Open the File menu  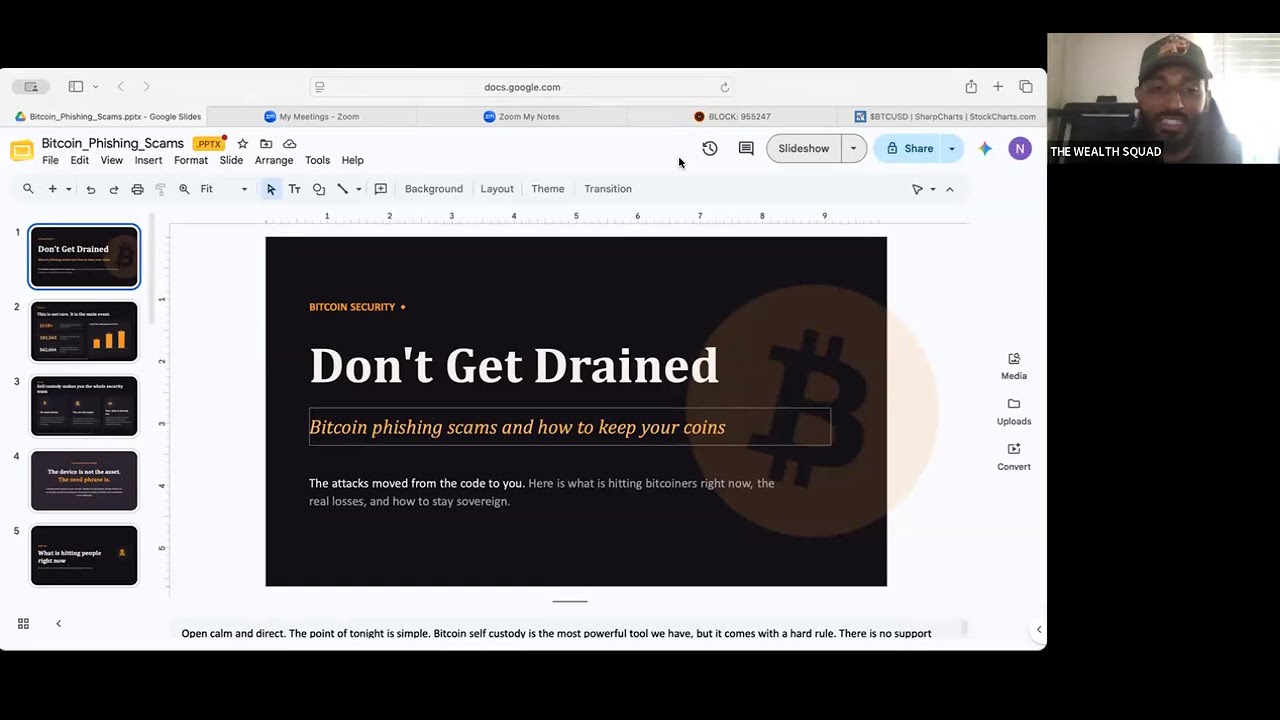(50, 160)
